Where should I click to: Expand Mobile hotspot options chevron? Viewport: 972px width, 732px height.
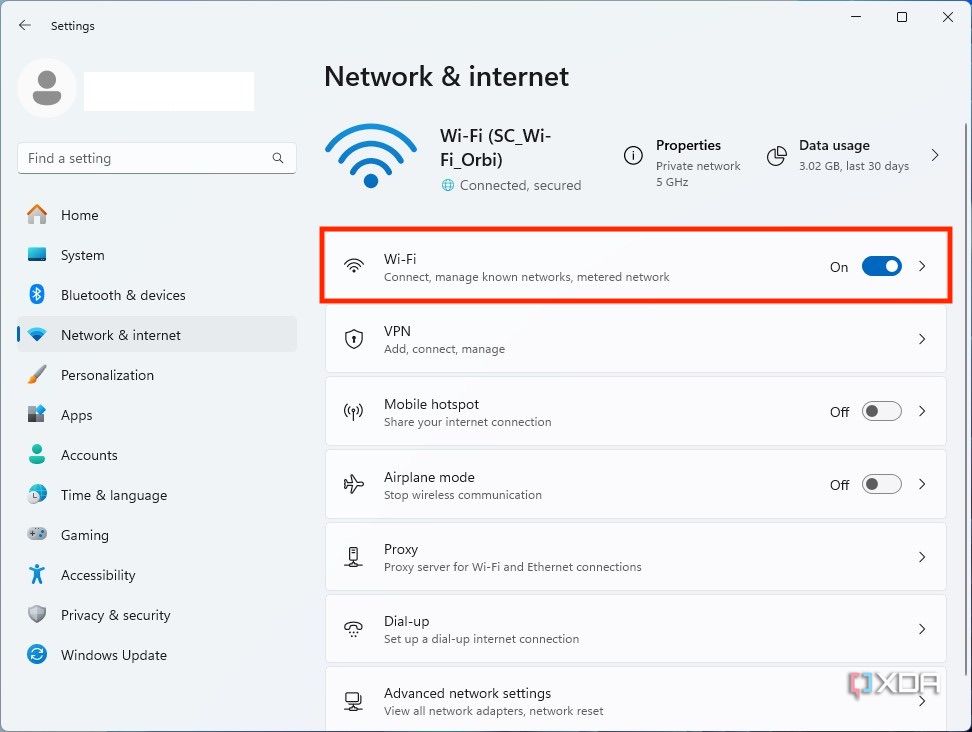(x=922, y=412)
